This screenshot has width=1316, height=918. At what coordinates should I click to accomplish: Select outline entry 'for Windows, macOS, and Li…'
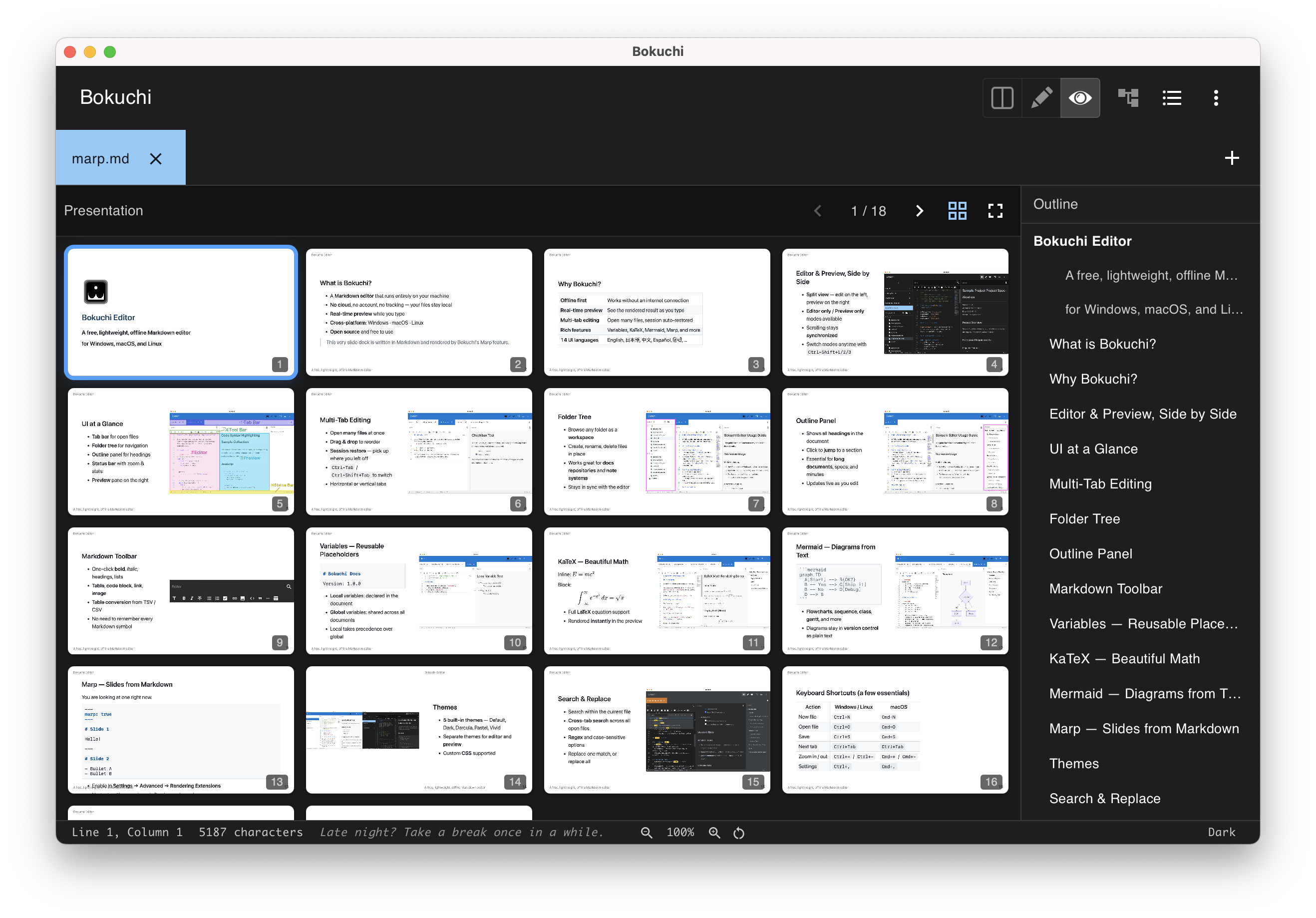pos(1153,310)
